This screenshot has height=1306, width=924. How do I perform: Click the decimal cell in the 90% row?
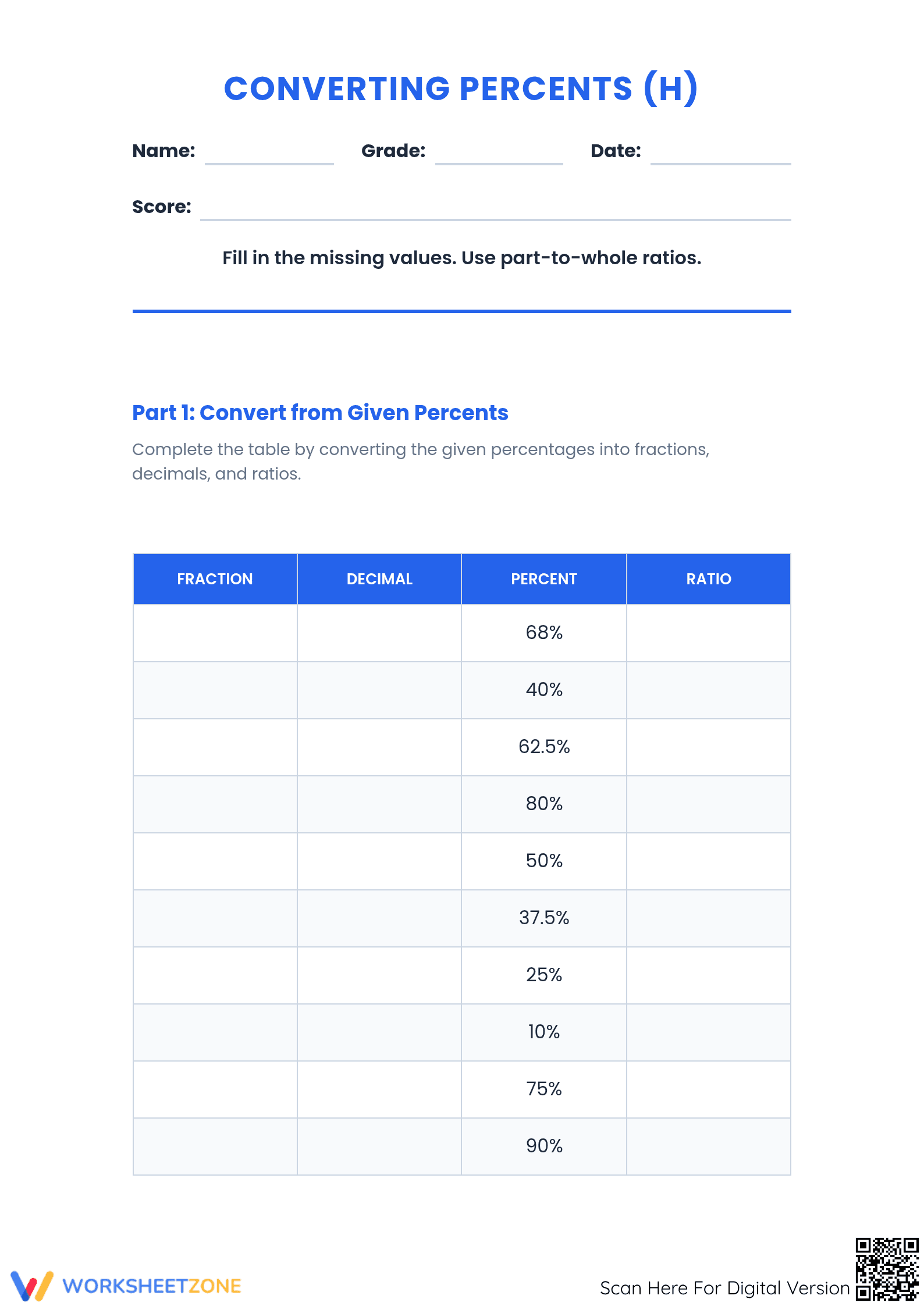pos(379,1147)
